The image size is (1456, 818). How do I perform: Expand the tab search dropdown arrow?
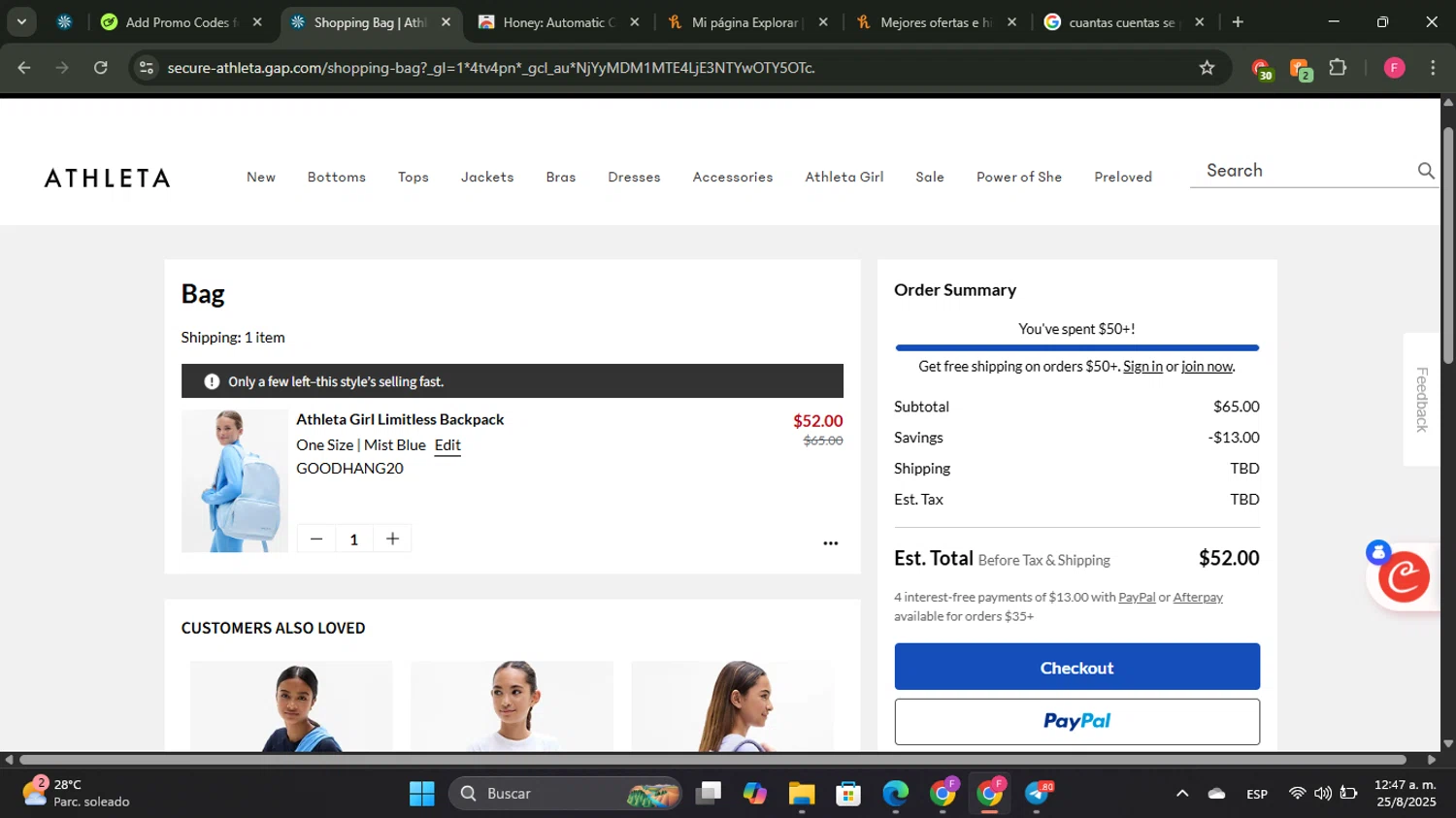21,22
